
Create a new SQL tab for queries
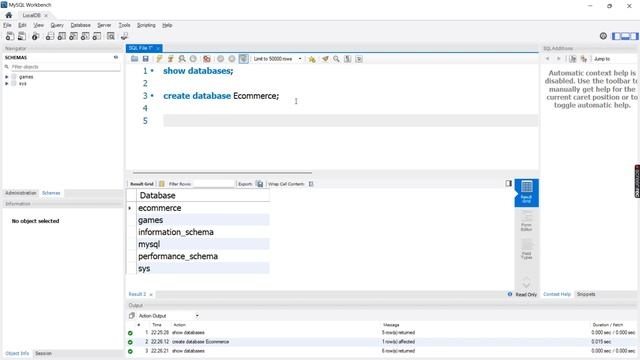10,36
